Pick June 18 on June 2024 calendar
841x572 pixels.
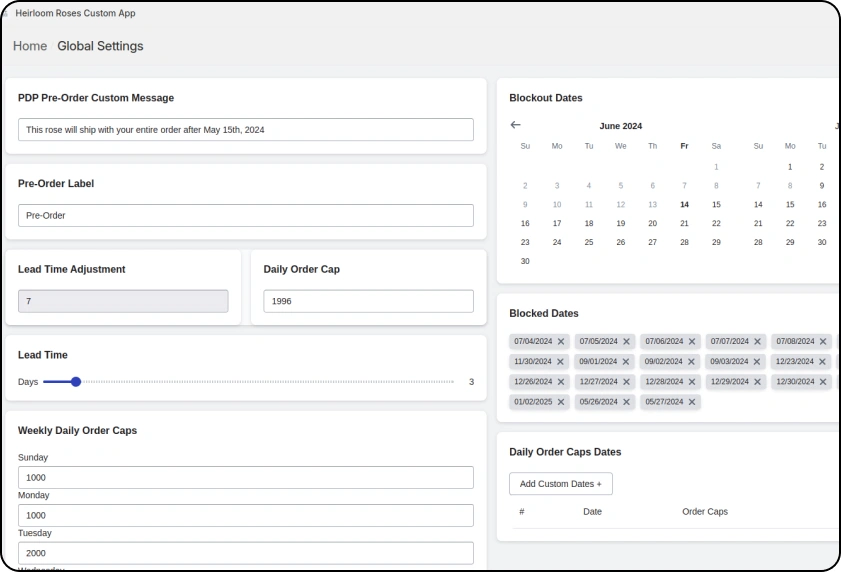(589, 223)
